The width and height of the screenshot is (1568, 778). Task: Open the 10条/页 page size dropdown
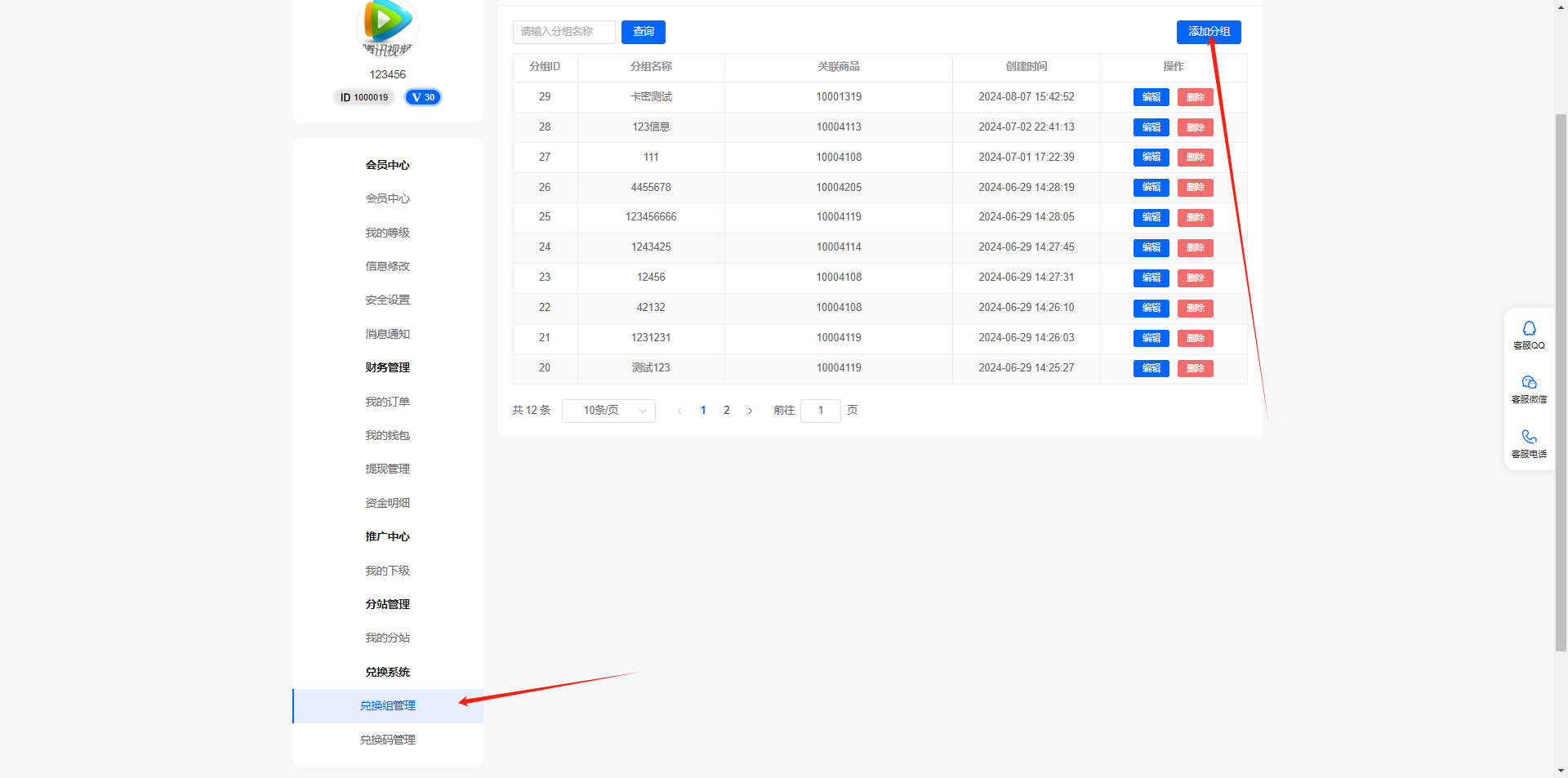pyautogui.click(x=608, y=411)
